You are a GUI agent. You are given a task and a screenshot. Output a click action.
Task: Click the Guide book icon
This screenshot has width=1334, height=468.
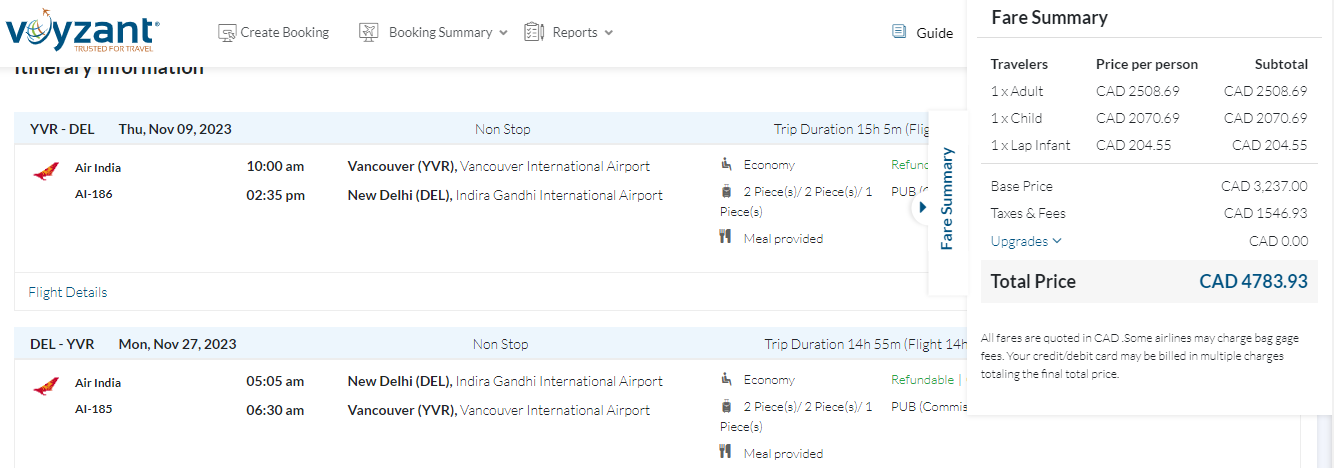[899, 32]
